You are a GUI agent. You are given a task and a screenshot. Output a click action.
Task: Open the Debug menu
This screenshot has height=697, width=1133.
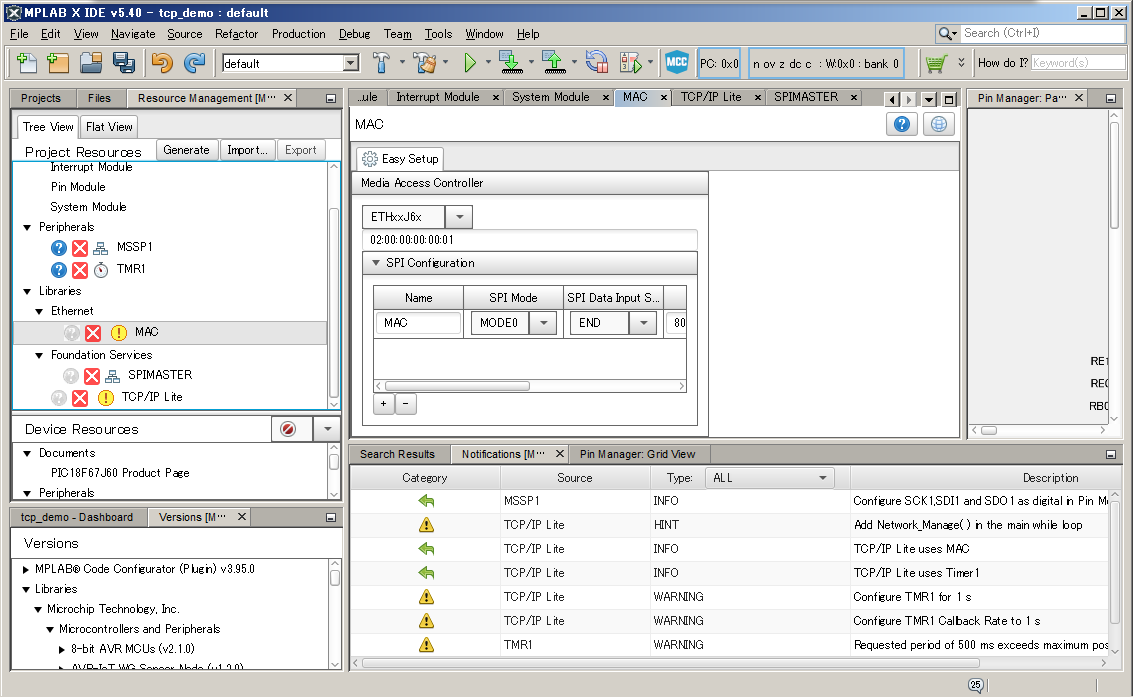coord(354,34)
